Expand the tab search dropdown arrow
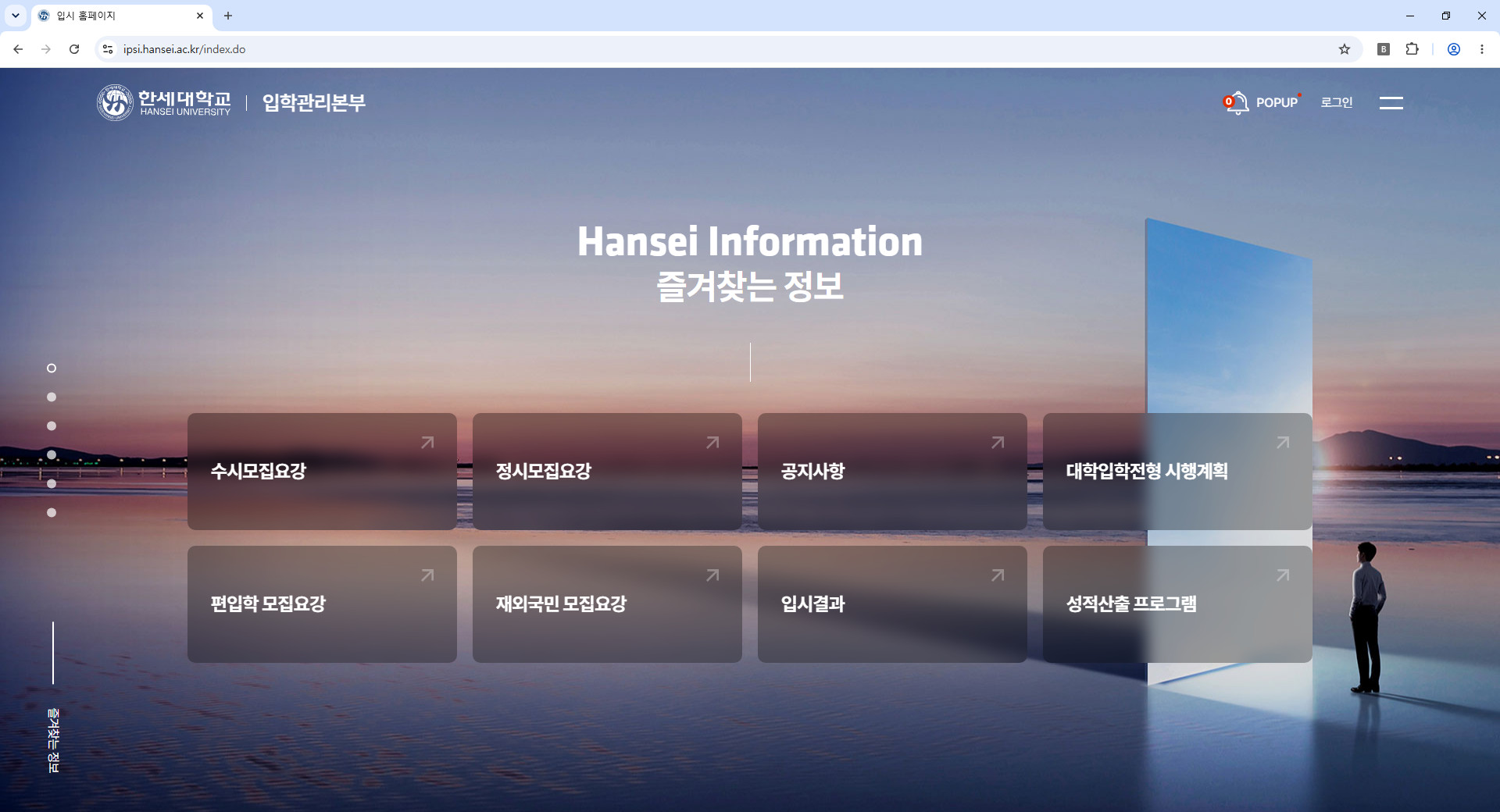This screenshot has height=812, width=1500. pyautogui.click(x=16, y=16)
